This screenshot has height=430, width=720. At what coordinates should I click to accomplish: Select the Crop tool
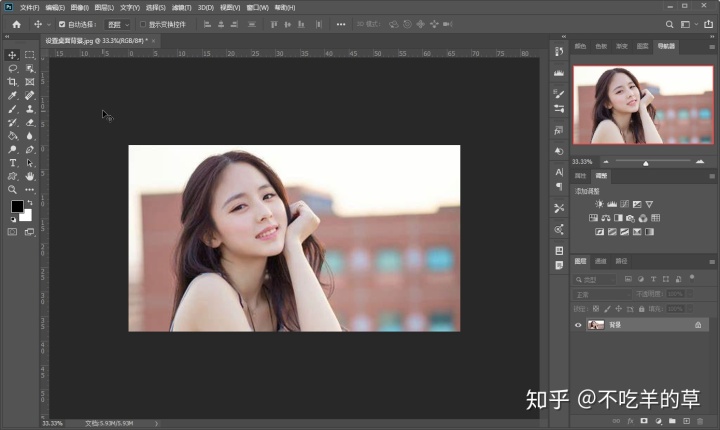[x=12, y=82]
